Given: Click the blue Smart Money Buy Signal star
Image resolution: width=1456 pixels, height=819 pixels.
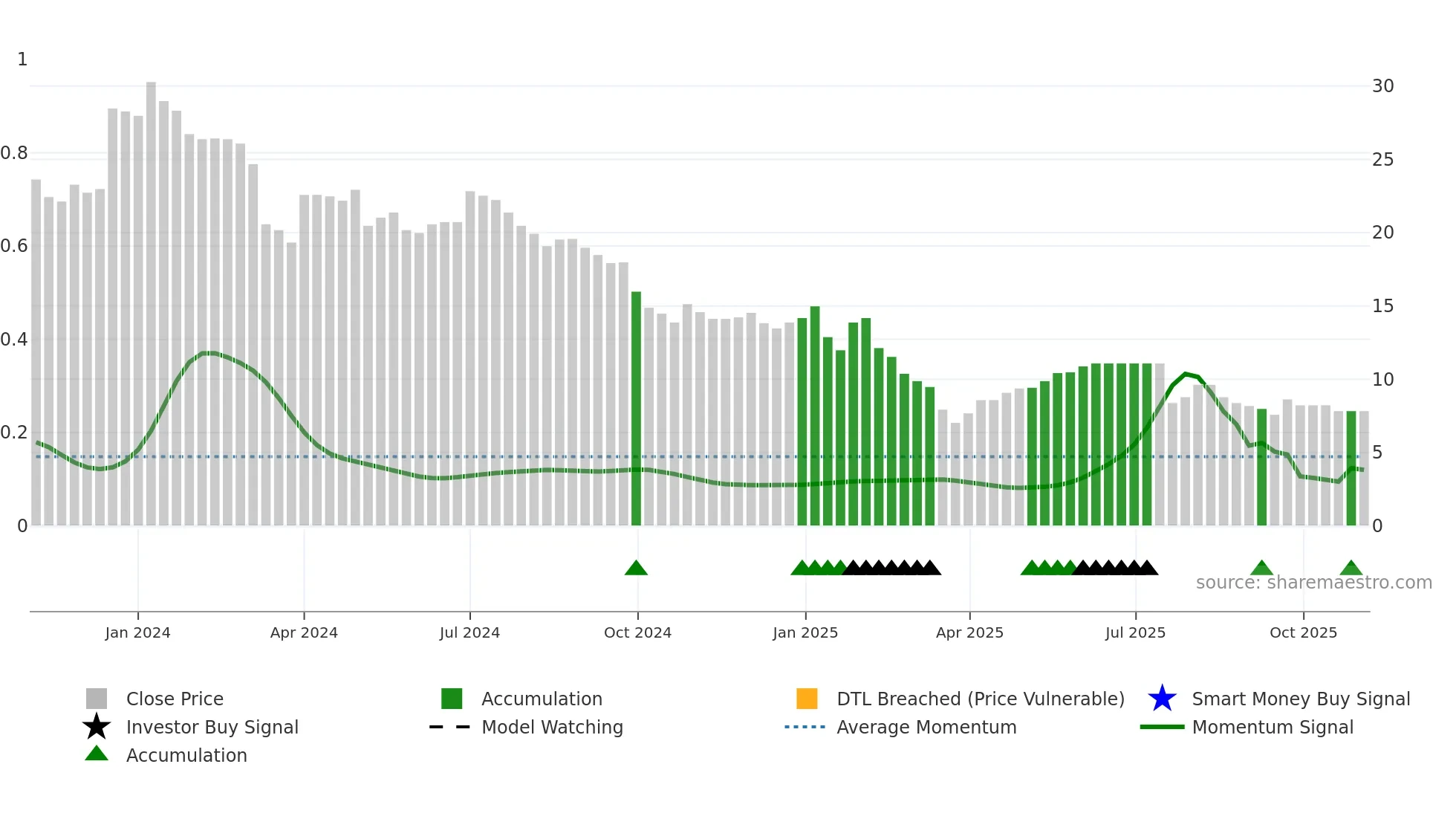Looking at the screenshot, I should 1162,699.
